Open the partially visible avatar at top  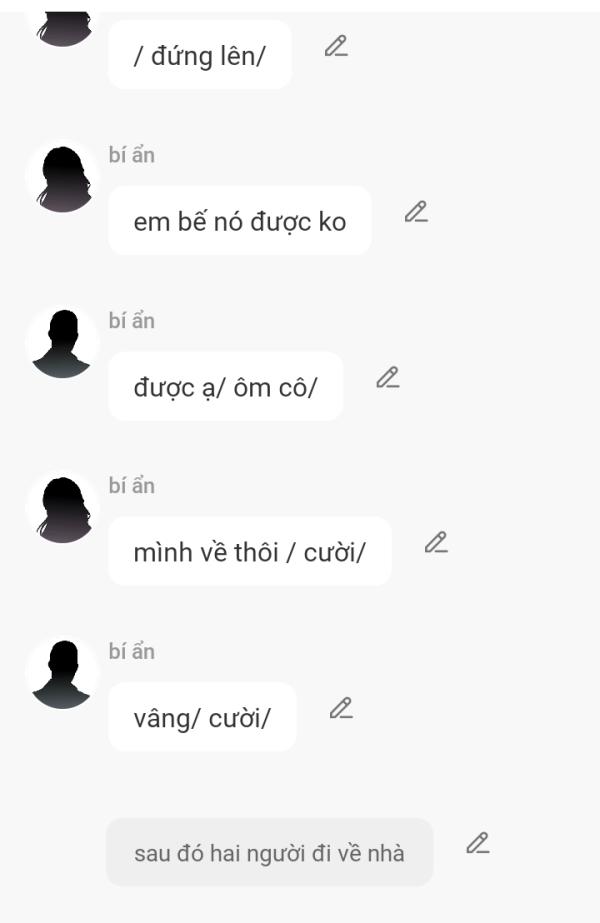62,29
